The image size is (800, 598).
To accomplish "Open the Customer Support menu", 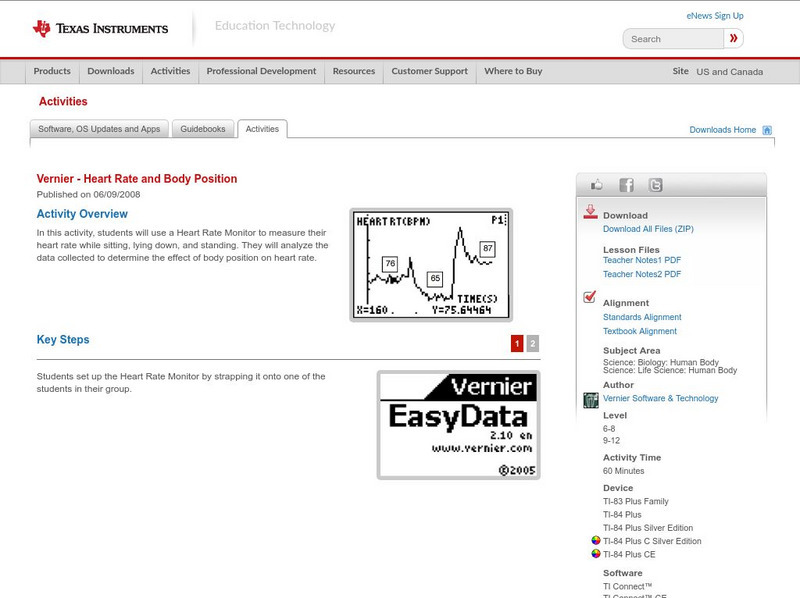I will (430, 71).
